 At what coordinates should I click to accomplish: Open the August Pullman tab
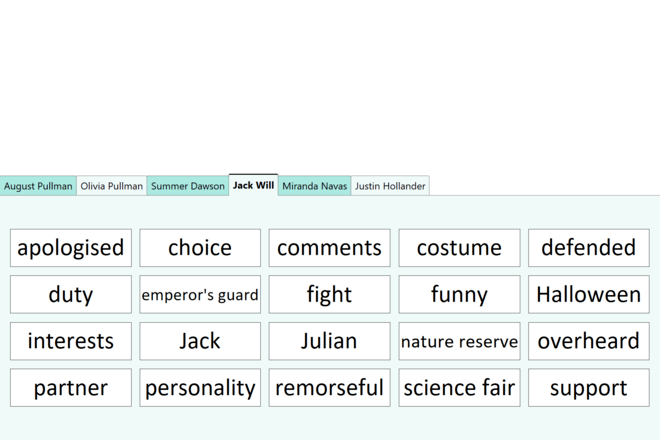point(38,186)
